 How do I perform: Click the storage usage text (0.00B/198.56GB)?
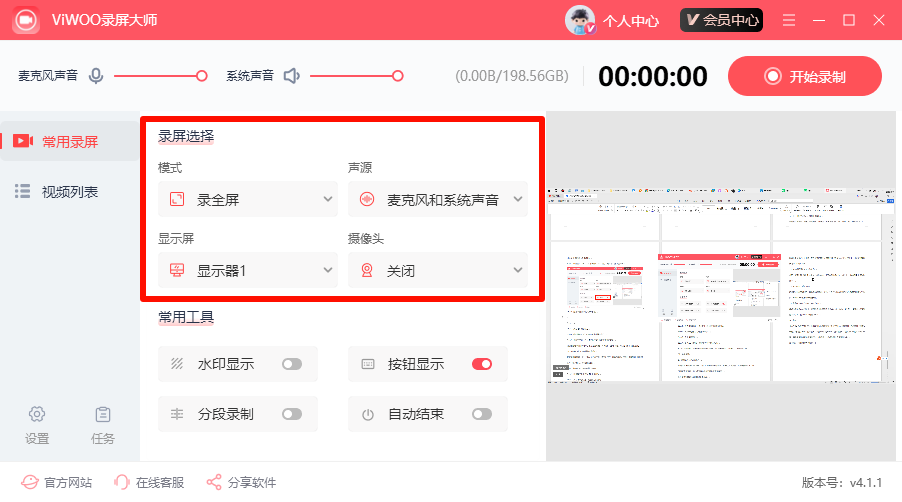tap(511, 76)
